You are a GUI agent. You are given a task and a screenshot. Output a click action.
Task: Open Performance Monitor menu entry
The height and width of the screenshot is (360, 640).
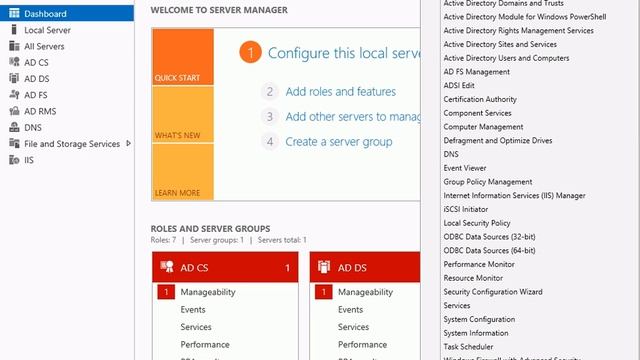pyautogui.click(x=479, y=264)
